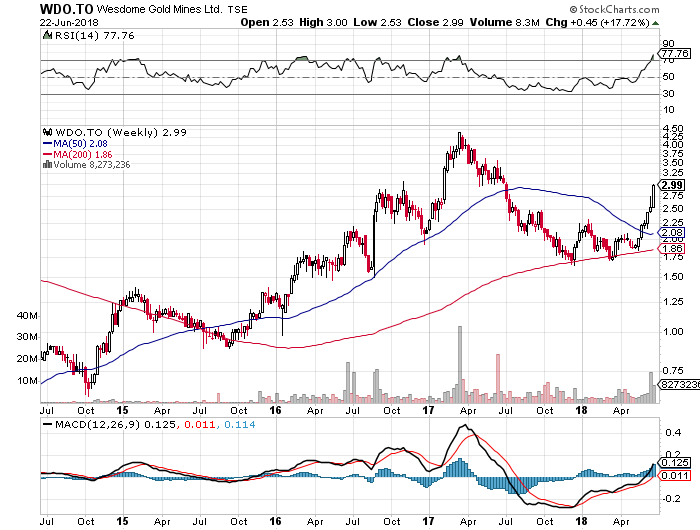
Task: Click the 0.125 MACD value tag
Action: coord(675,463)
